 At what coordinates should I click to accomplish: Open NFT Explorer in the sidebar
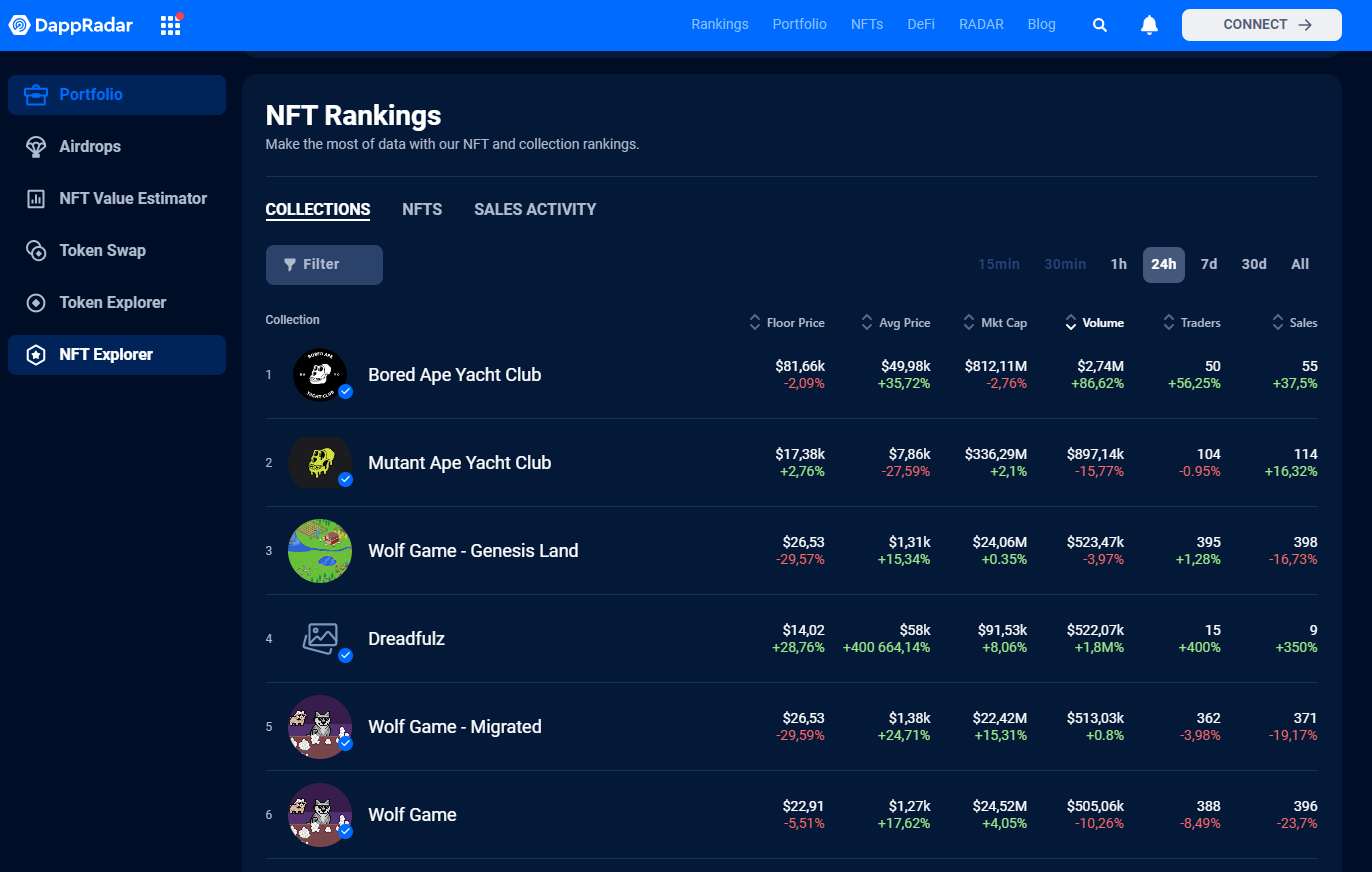coord(117,355)
